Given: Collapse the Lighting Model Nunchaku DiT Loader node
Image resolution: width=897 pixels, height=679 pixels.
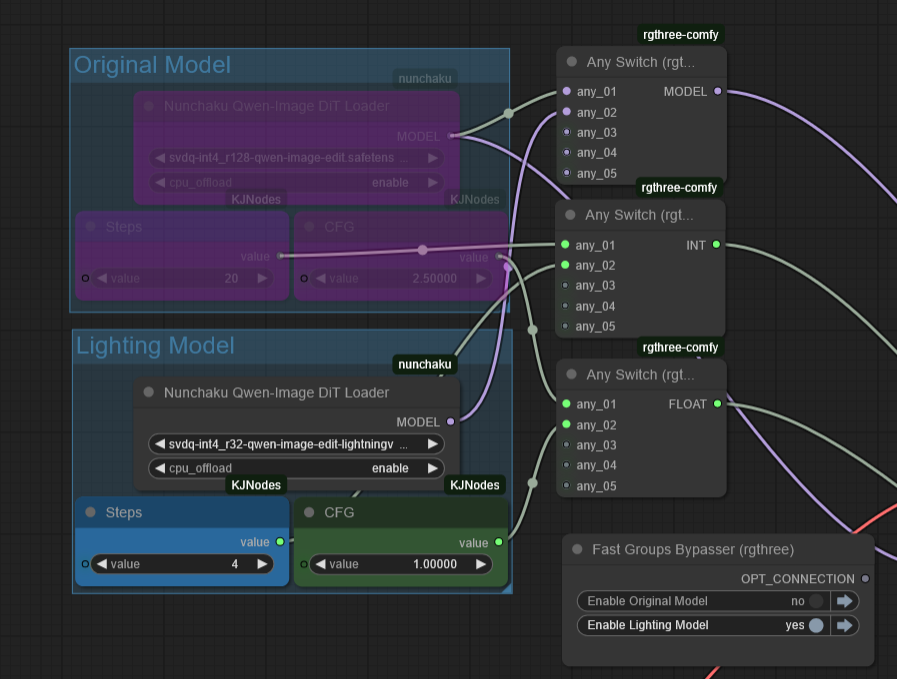Looking at the screenshot, I should coord(149,392).
